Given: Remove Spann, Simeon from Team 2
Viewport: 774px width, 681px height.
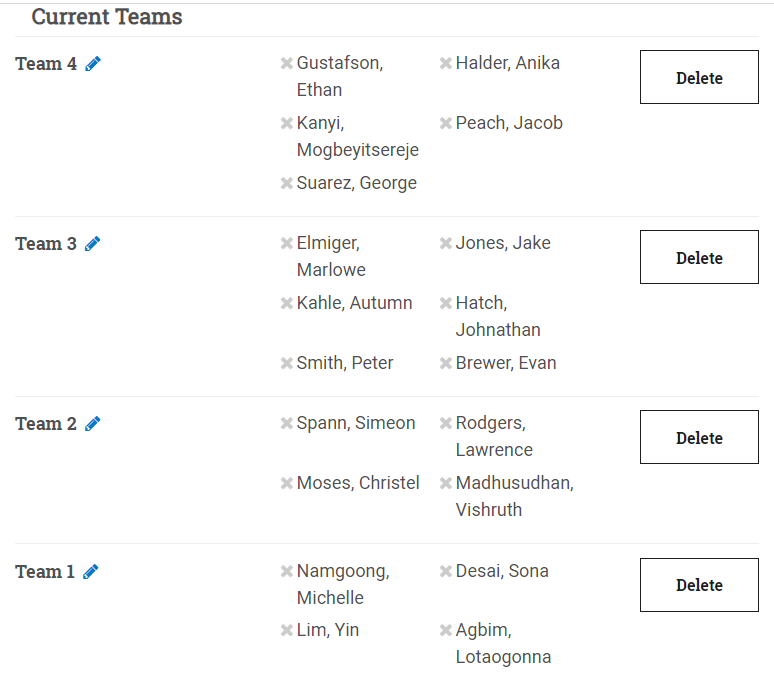Looking at the screenshot, I should pos(287,424).
